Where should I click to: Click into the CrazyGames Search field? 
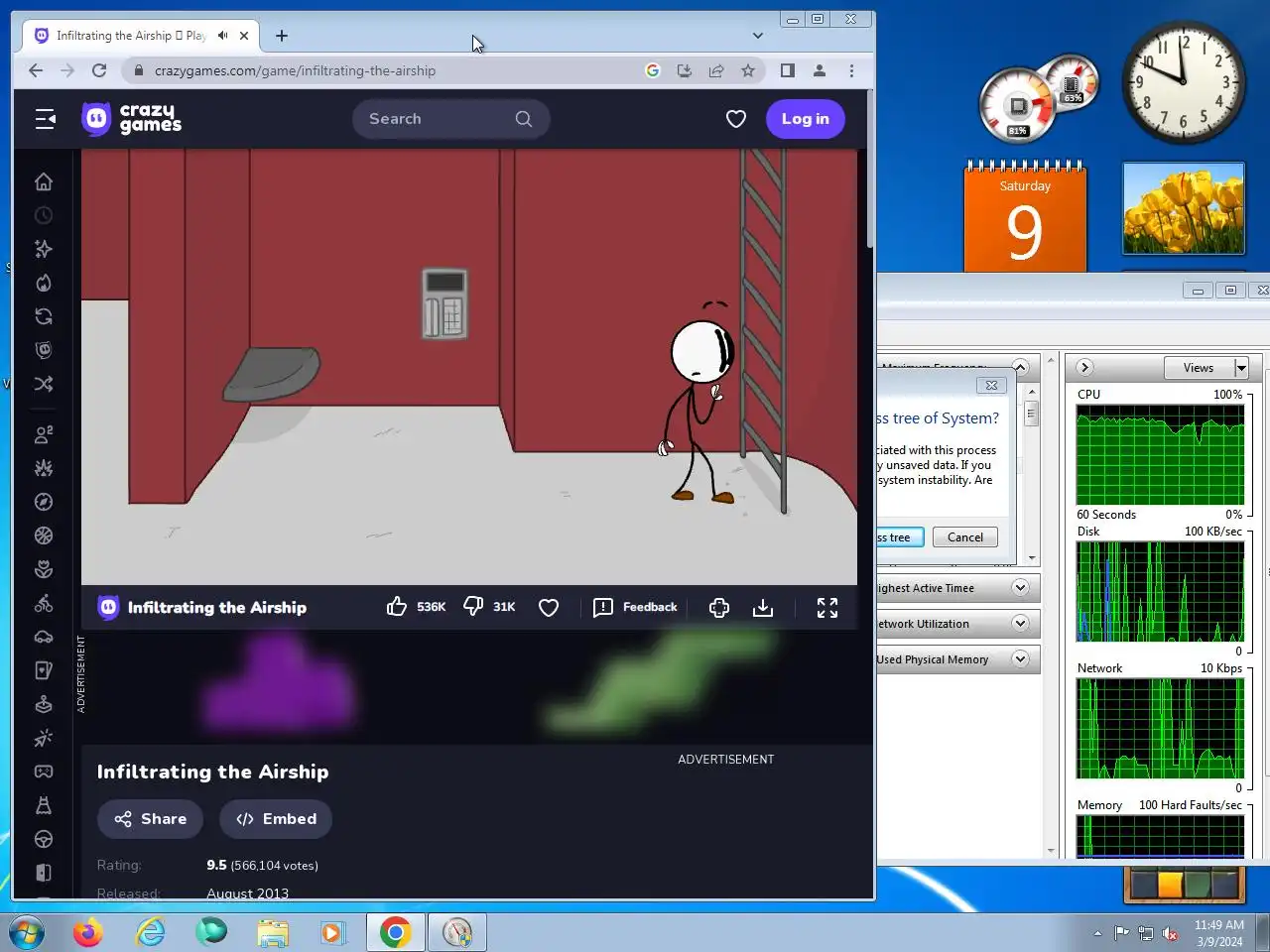450,119
